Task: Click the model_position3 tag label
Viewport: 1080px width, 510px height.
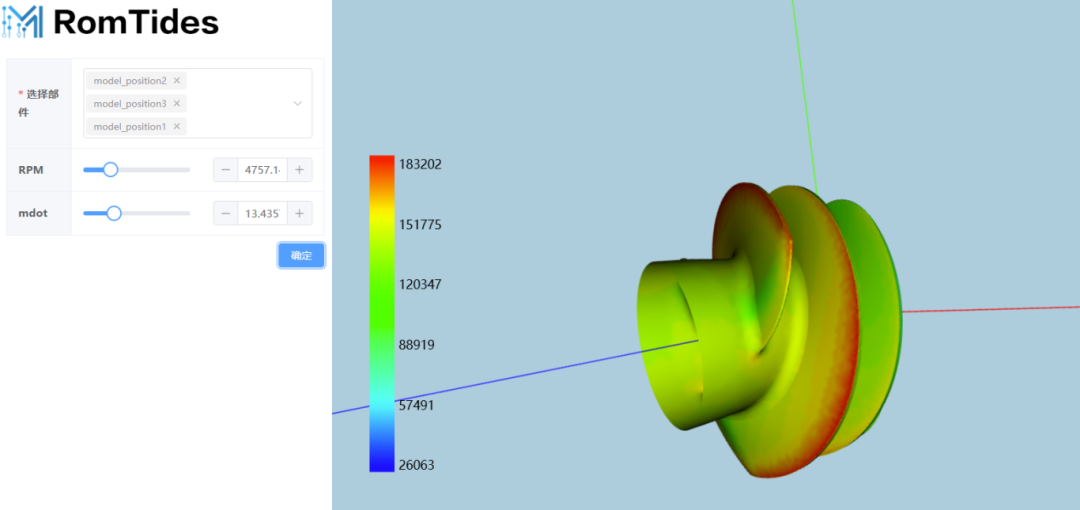Action: click(130, 103)
